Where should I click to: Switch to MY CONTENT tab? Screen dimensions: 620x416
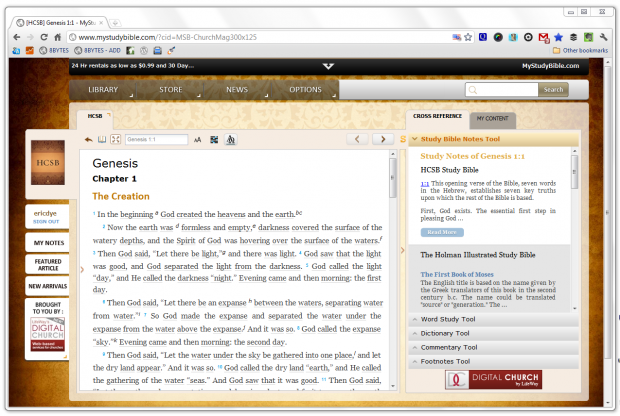coord(493,119)
